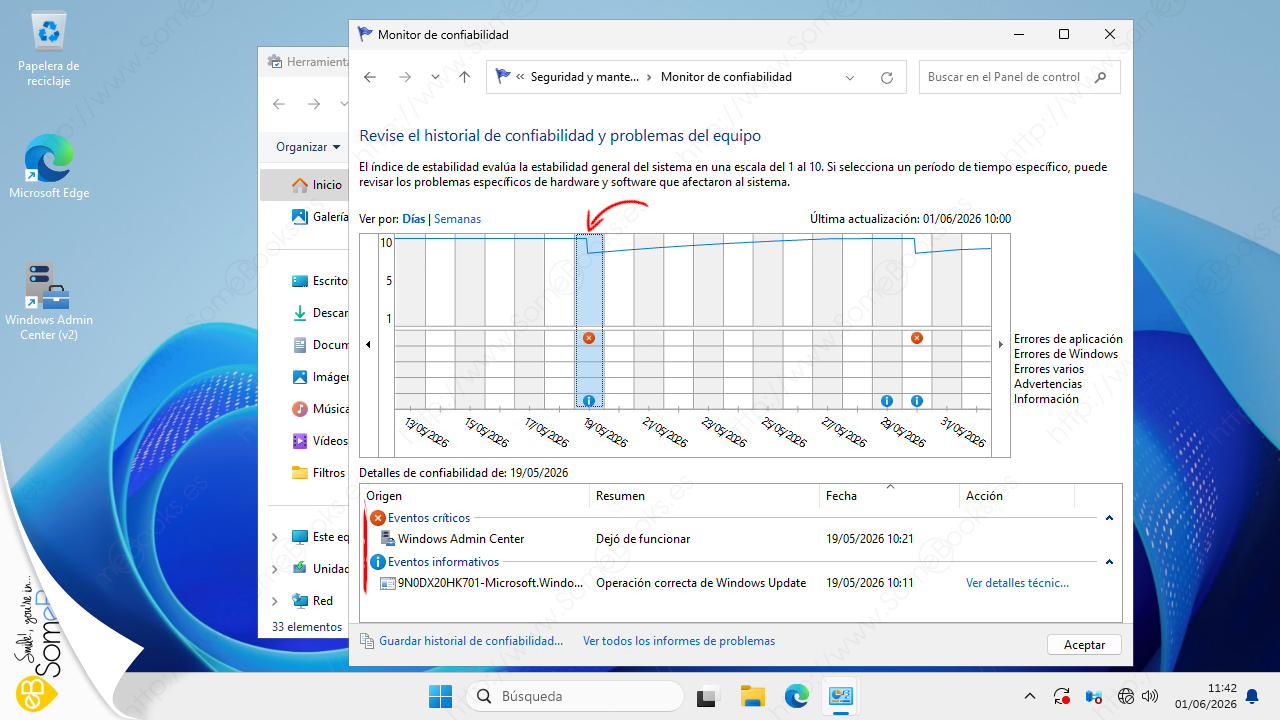Open the network icon in the system tray
The height and width of the screenshot is (720, 1280).
pos(1126,696)
